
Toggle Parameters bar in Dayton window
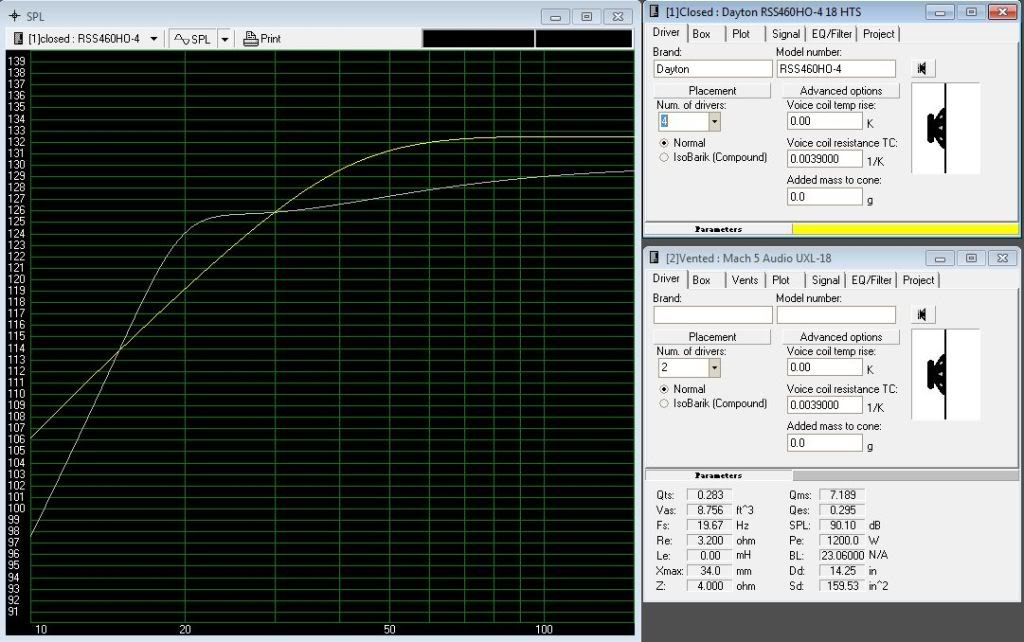[x=718, y=229]
